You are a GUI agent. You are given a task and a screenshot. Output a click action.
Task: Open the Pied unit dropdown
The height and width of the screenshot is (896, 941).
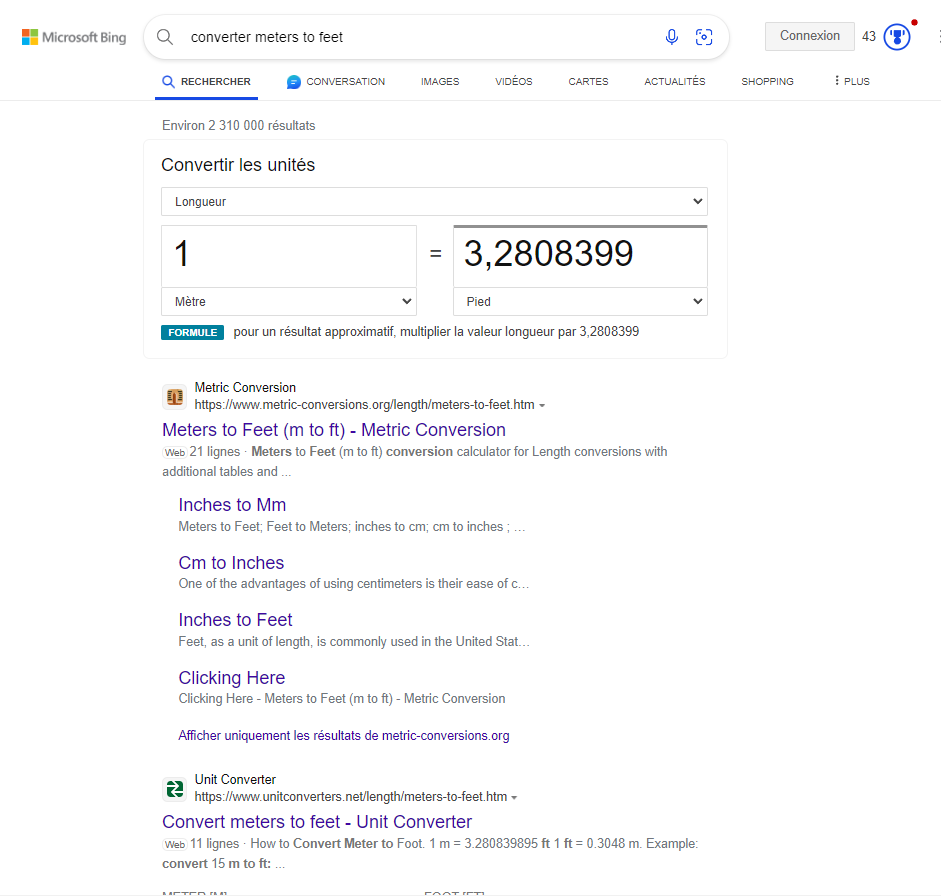(580, 301)
